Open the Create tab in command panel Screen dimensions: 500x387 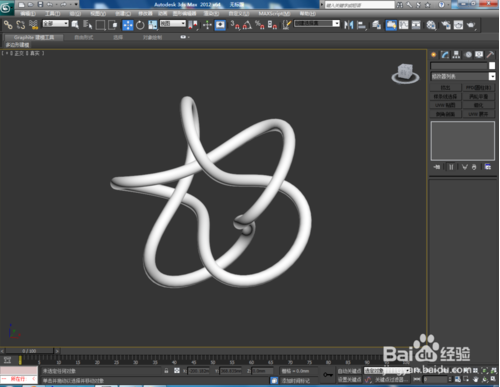pyautogui.click(x=434, y=55)
